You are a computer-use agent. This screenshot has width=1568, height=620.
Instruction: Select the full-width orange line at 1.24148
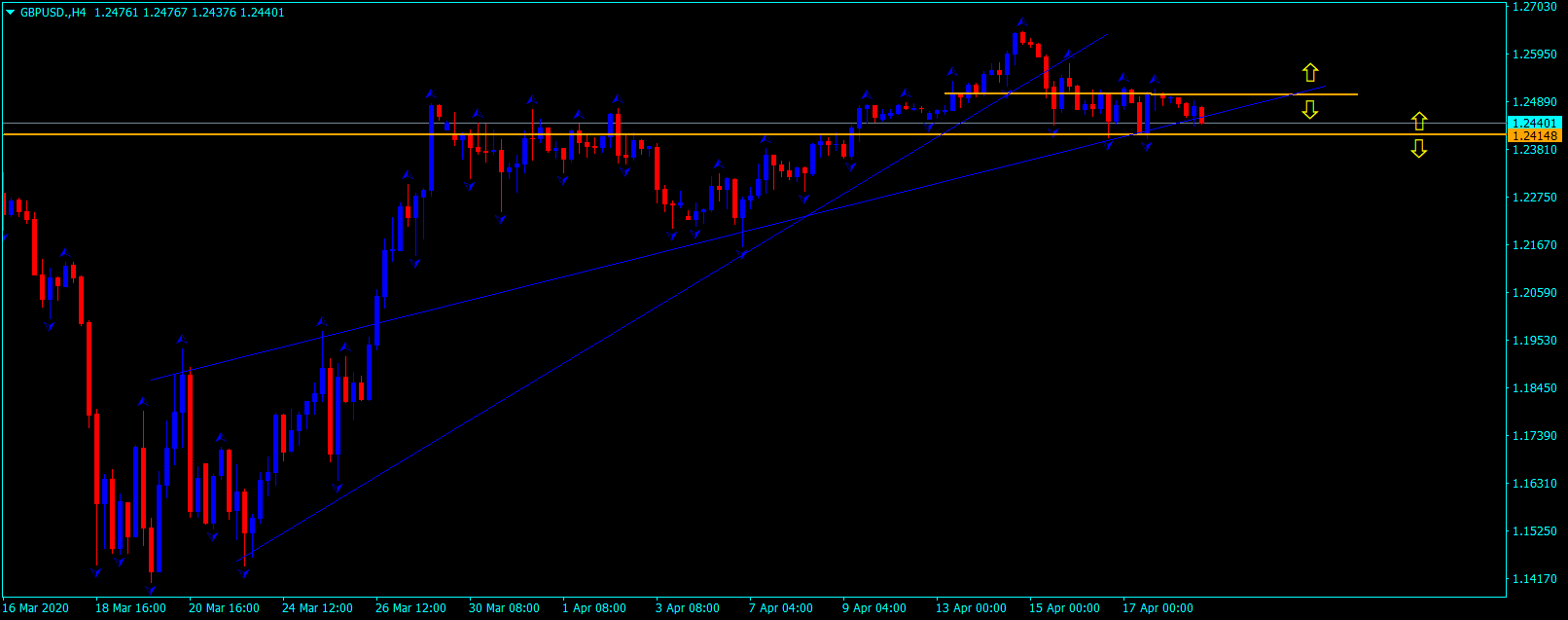(754, 134)
